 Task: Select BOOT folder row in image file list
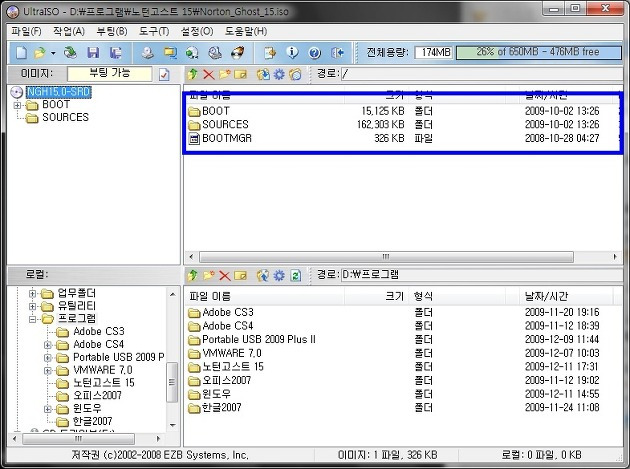[x=403, y=111]
